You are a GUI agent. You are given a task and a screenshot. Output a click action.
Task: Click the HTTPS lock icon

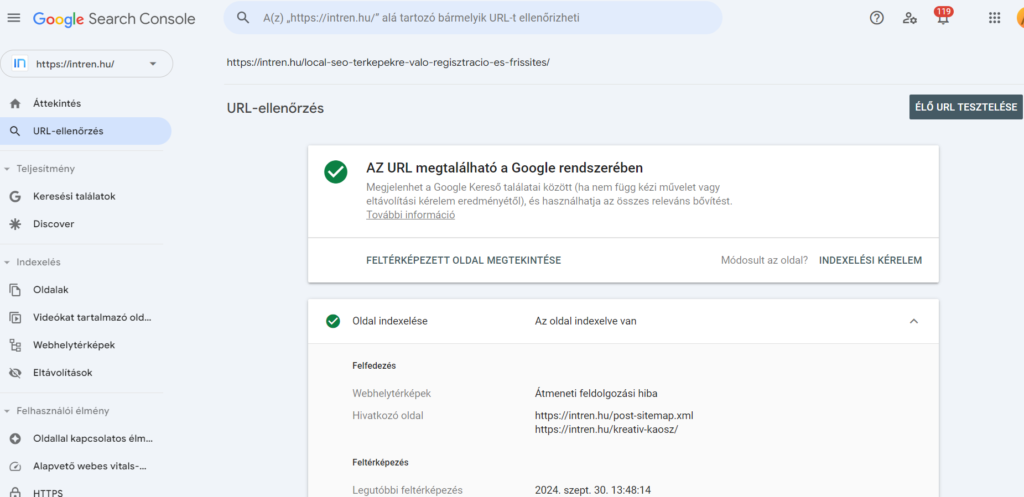coord(15,492)
